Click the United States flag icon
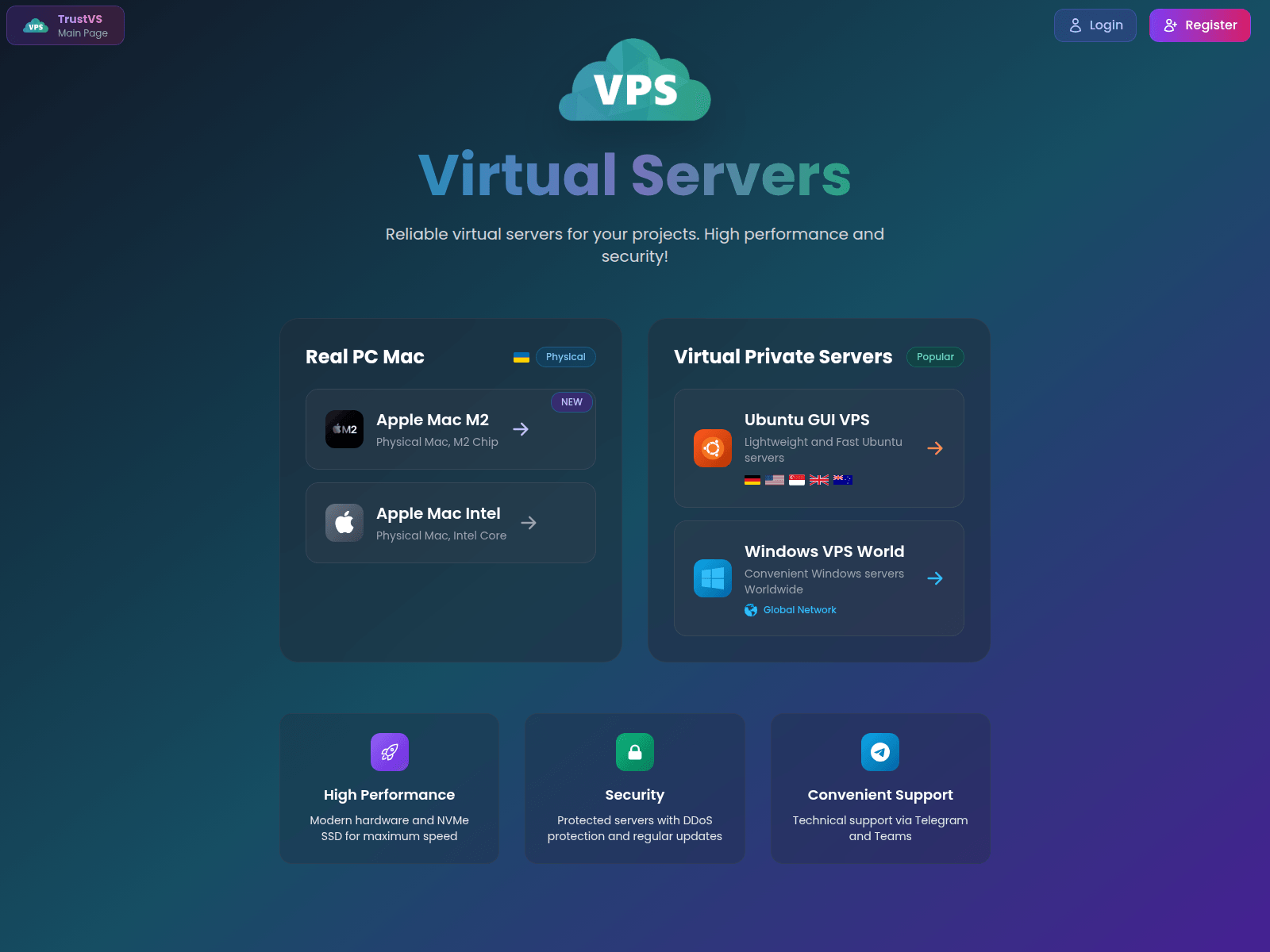Image resolution: width=1270 pixels, height=952 pixels. click(775, 480)
